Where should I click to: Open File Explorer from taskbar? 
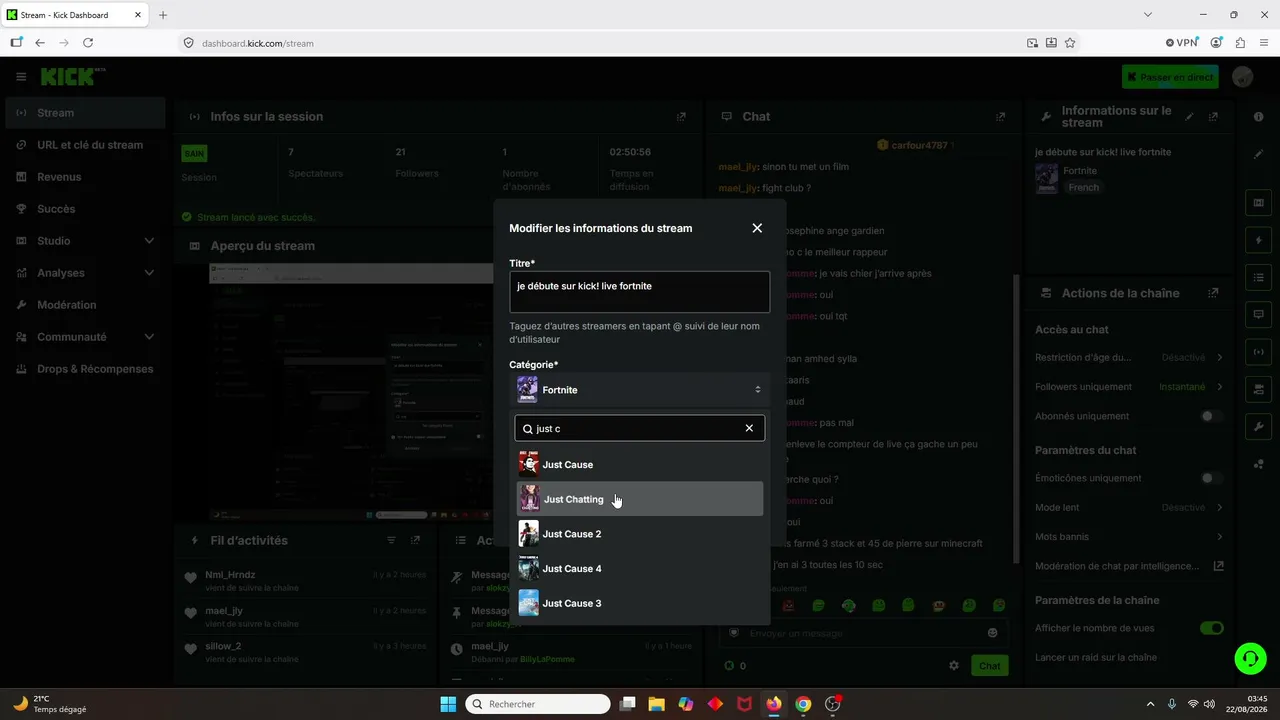pyautogui.click(x=657, y=704)
